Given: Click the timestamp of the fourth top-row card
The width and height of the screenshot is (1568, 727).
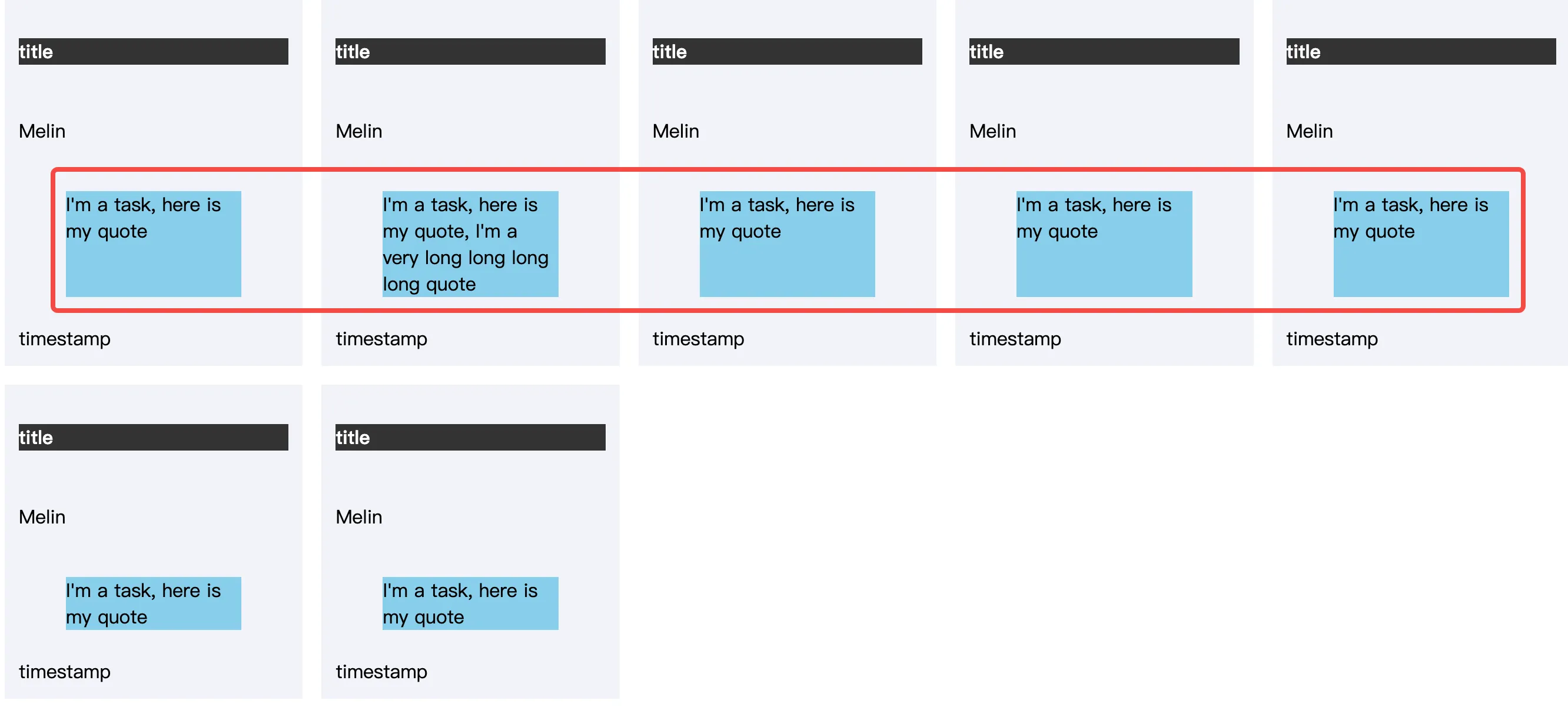Looking at the screenshot, I should [1015, 339].
